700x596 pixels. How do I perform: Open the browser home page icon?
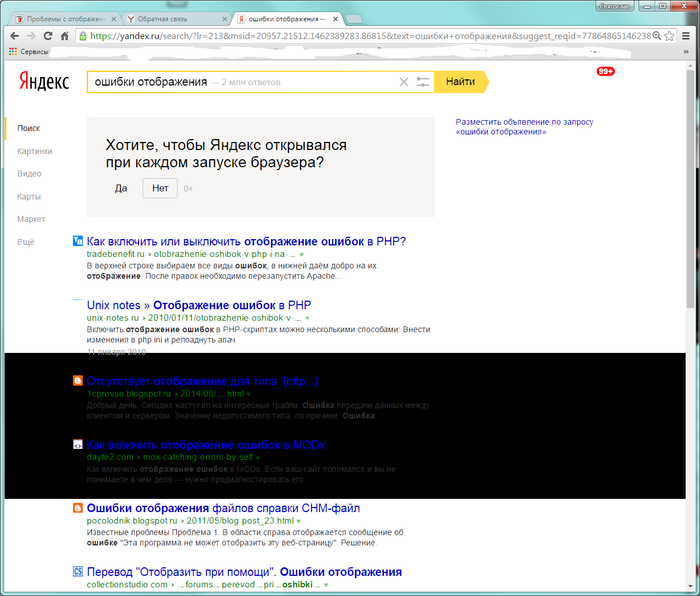click(x=65, y=36)
